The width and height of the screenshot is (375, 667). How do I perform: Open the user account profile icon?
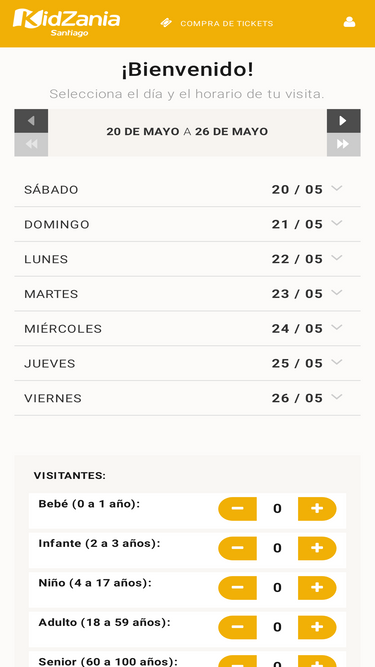pyautogui.click(x=349, y=22)
